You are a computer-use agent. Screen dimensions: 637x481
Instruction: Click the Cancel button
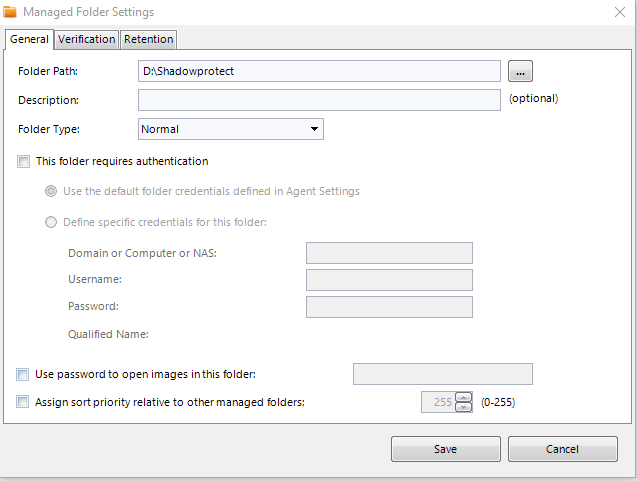pyautogui.click(x=563, y=449)
